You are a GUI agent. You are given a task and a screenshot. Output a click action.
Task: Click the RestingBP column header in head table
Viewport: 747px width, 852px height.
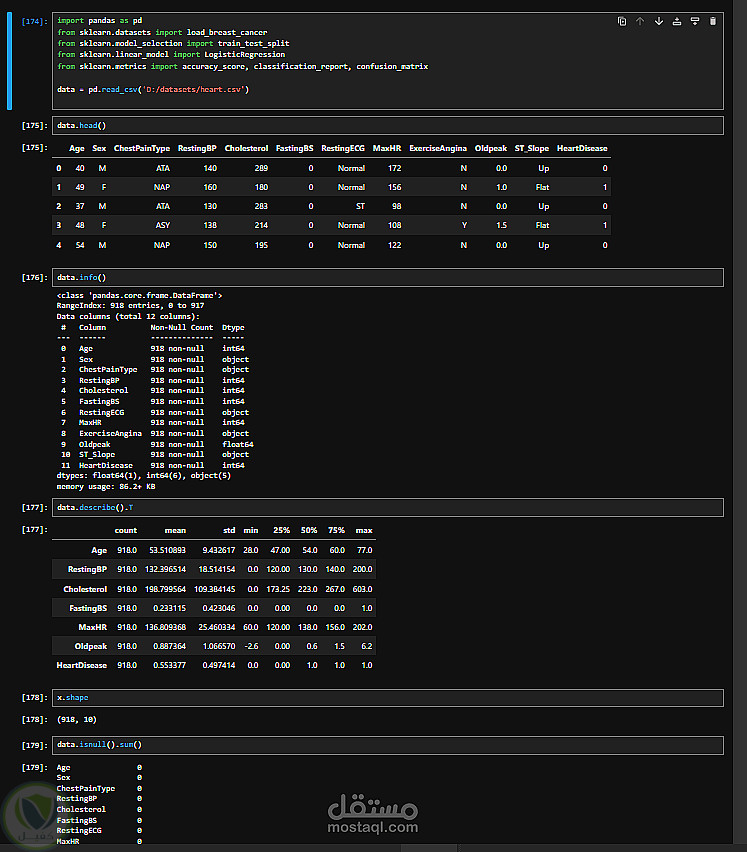[x=197, y=148]
